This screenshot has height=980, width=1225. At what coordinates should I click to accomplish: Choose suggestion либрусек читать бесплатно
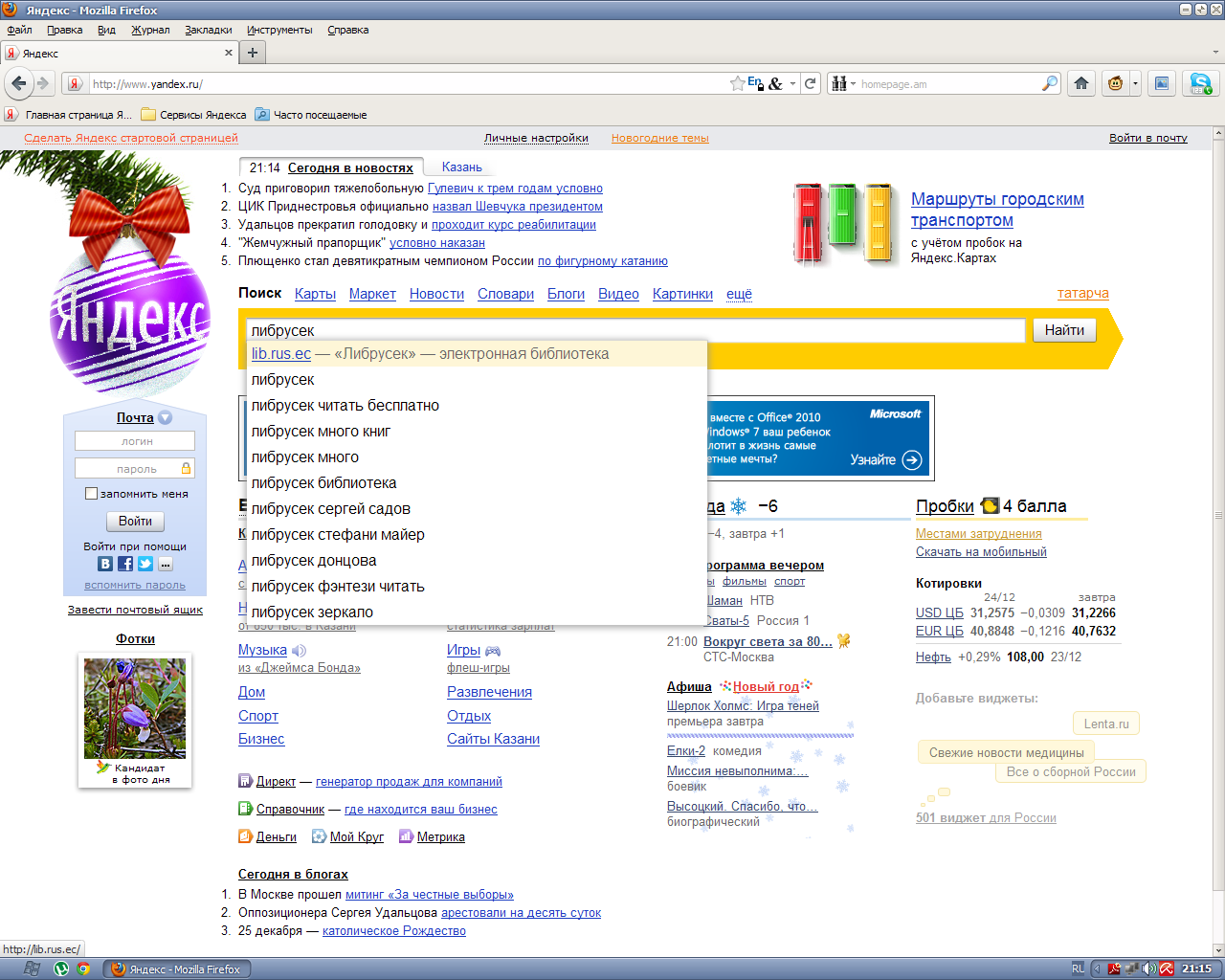[478, 406]
